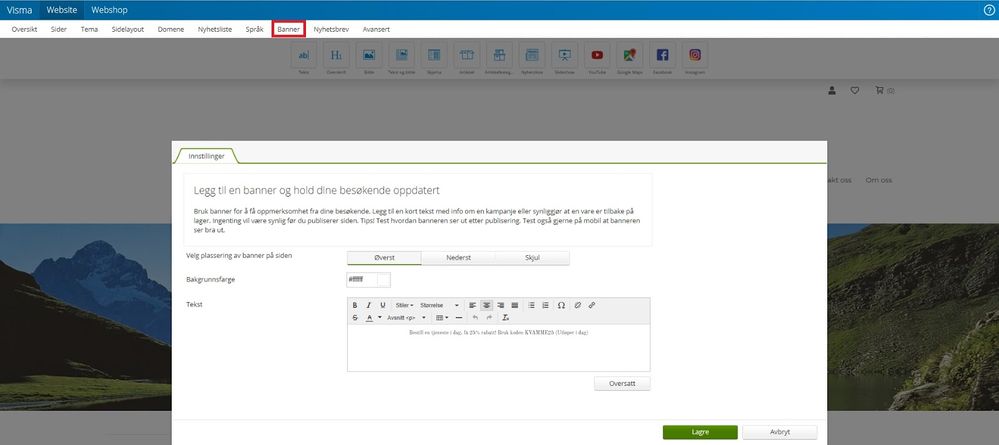Insert a bulleted list
Viewport: 999px width, 445px height.
(x=531, y=305)
